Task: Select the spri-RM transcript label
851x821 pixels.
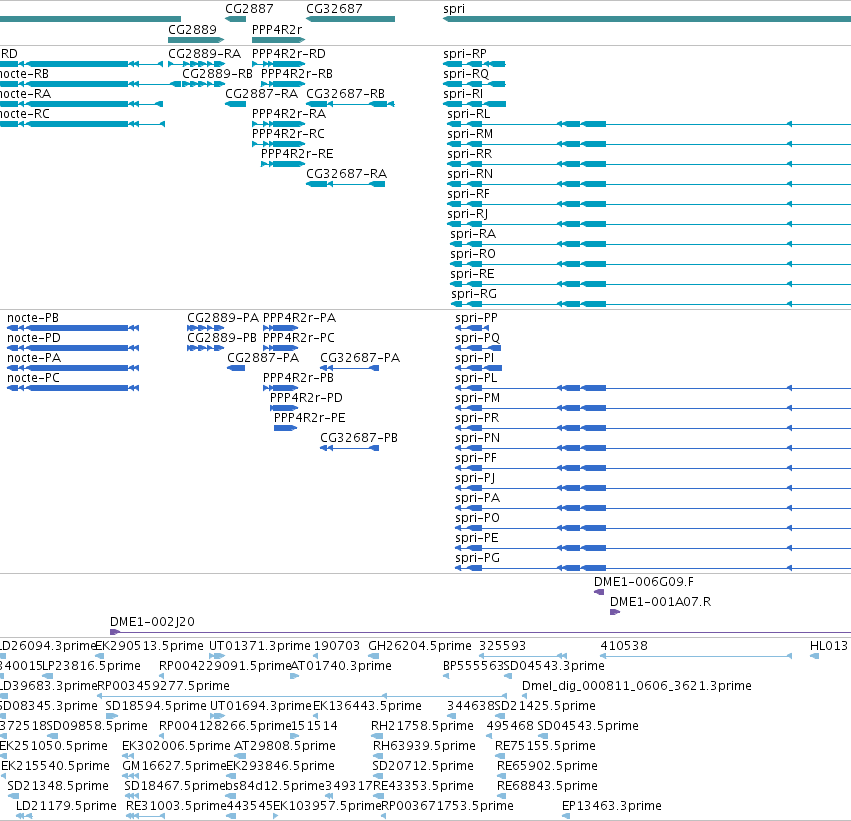Action: coord(470,134)
